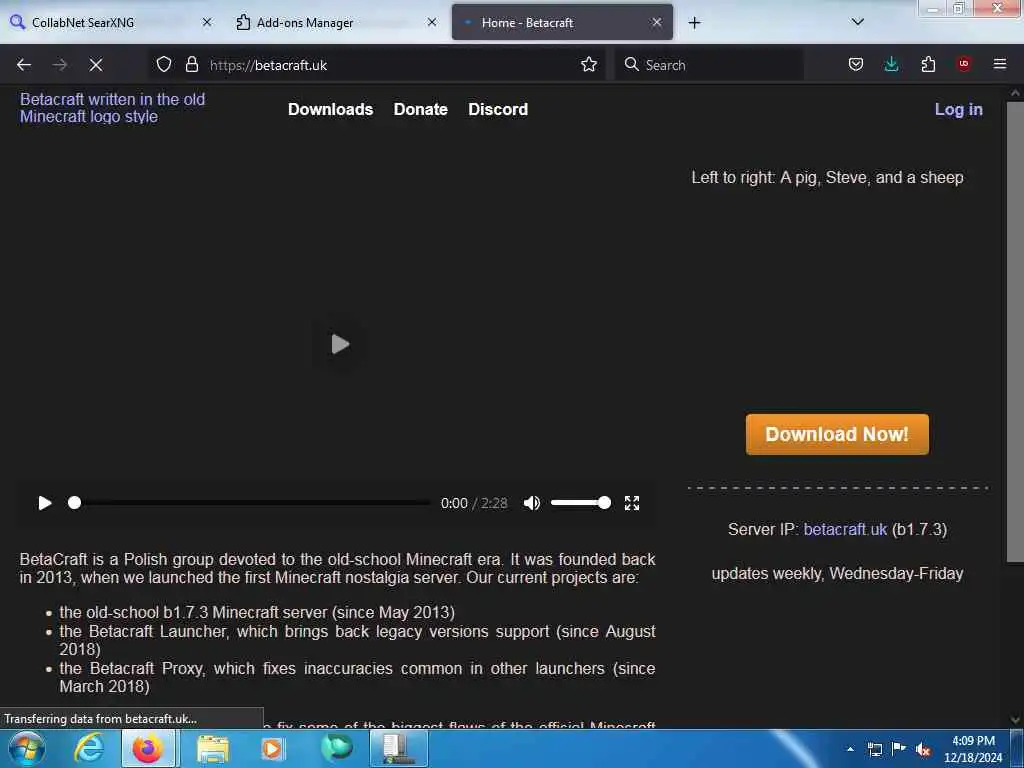Open the clock showing 4:09 PM
The image size is (1024, 768).
click(973, 749)
